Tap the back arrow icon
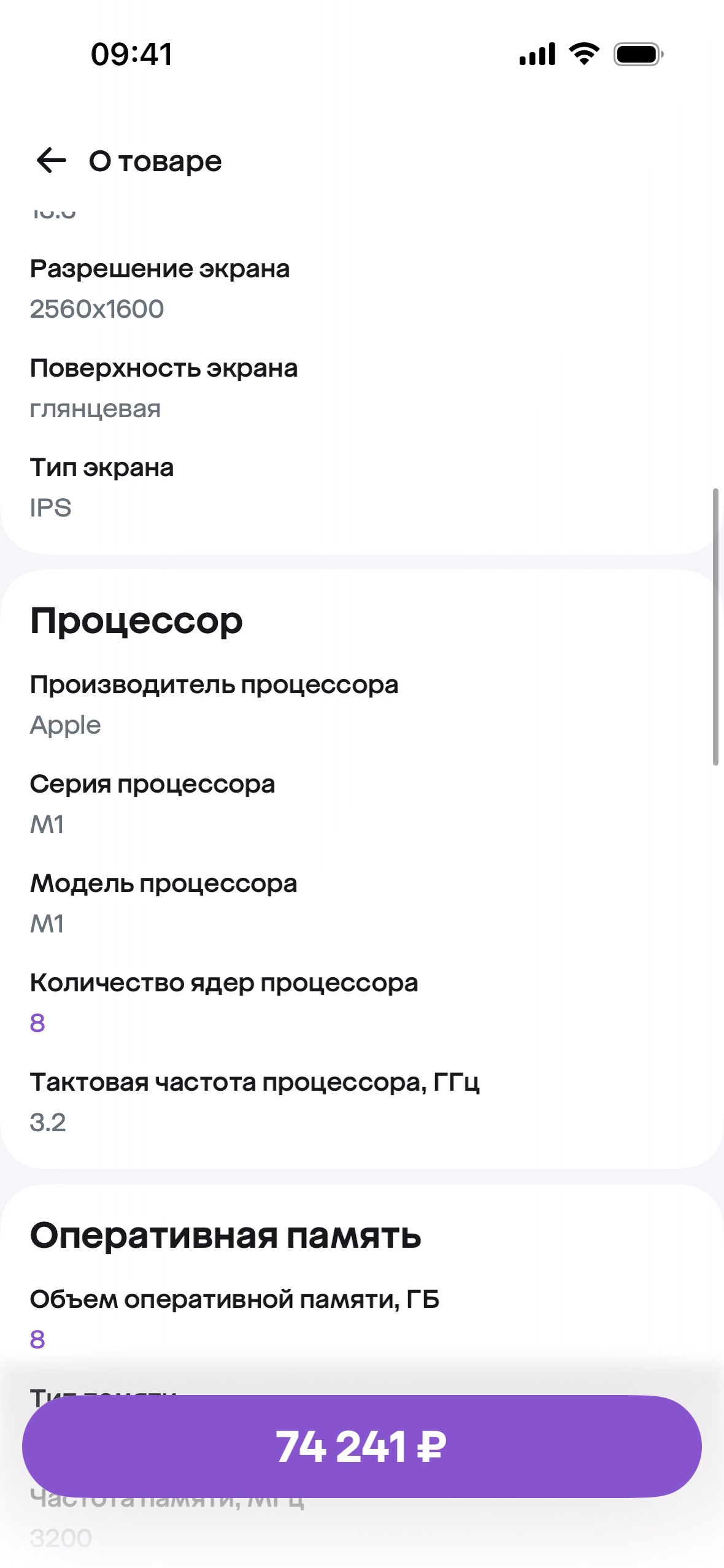Viewport: 724px width, 1568px height. [52, 161]
